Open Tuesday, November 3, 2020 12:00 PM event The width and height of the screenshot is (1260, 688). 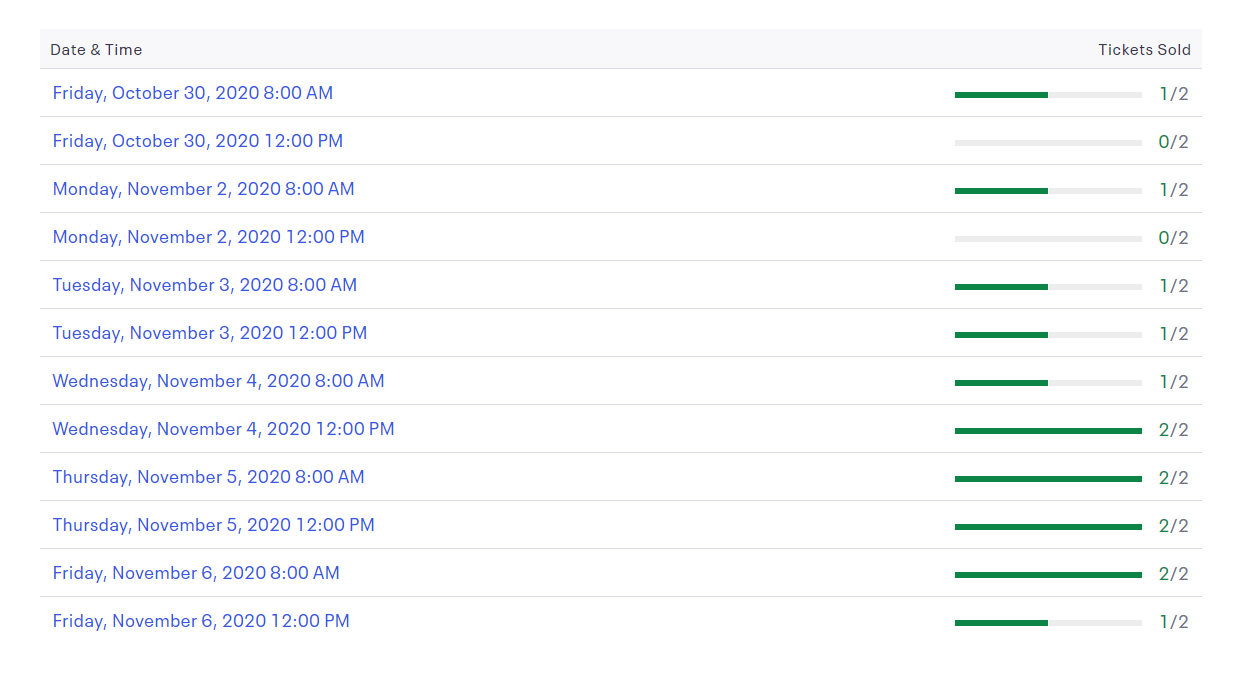[x=210, y=333]
